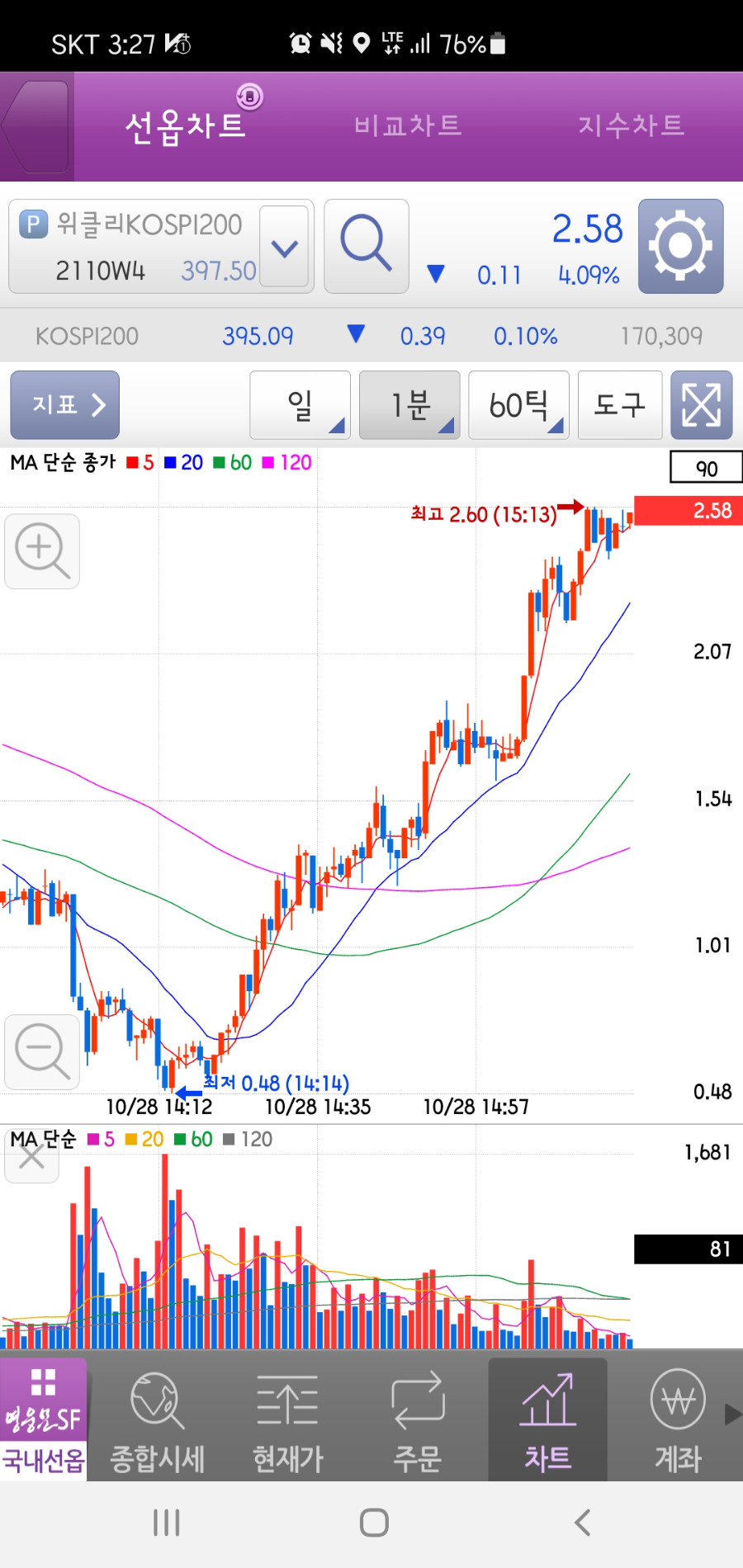Open 종합시세 globe icon
The height and width of the screenshot is (1568, 743).
click(x=157, y=1422)
